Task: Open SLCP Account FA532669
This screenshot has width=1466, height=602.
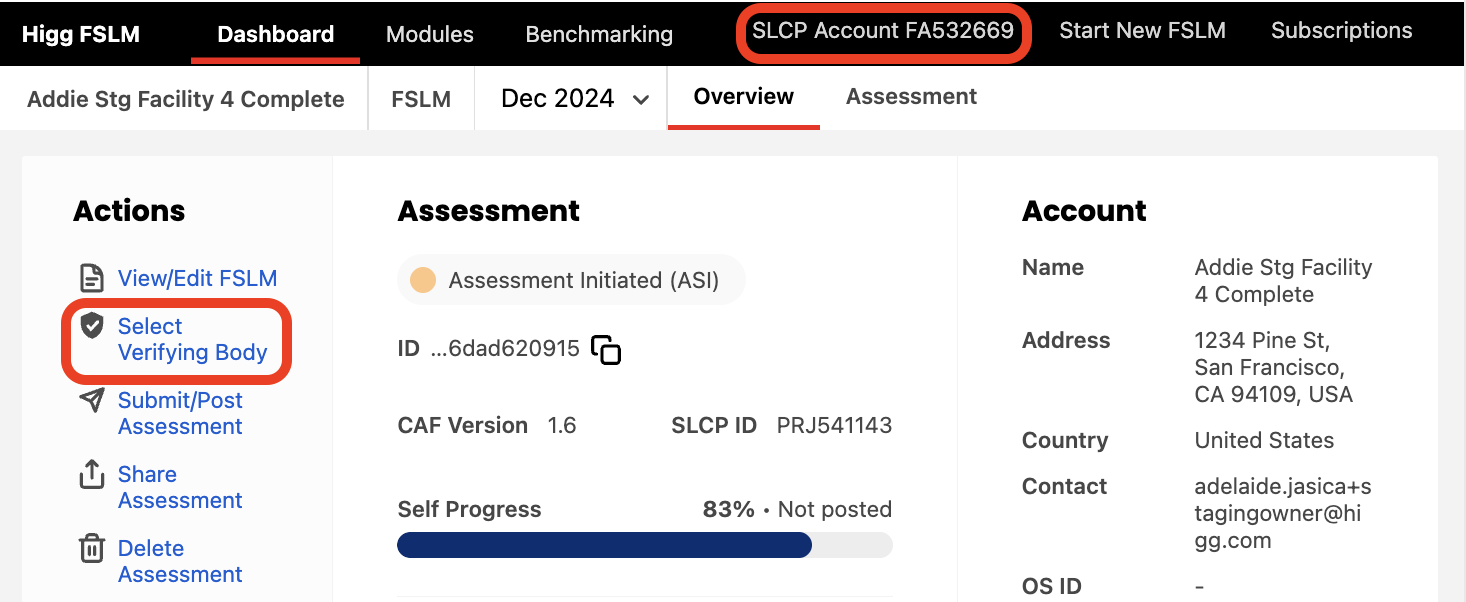Action: (x=883, y=30)
